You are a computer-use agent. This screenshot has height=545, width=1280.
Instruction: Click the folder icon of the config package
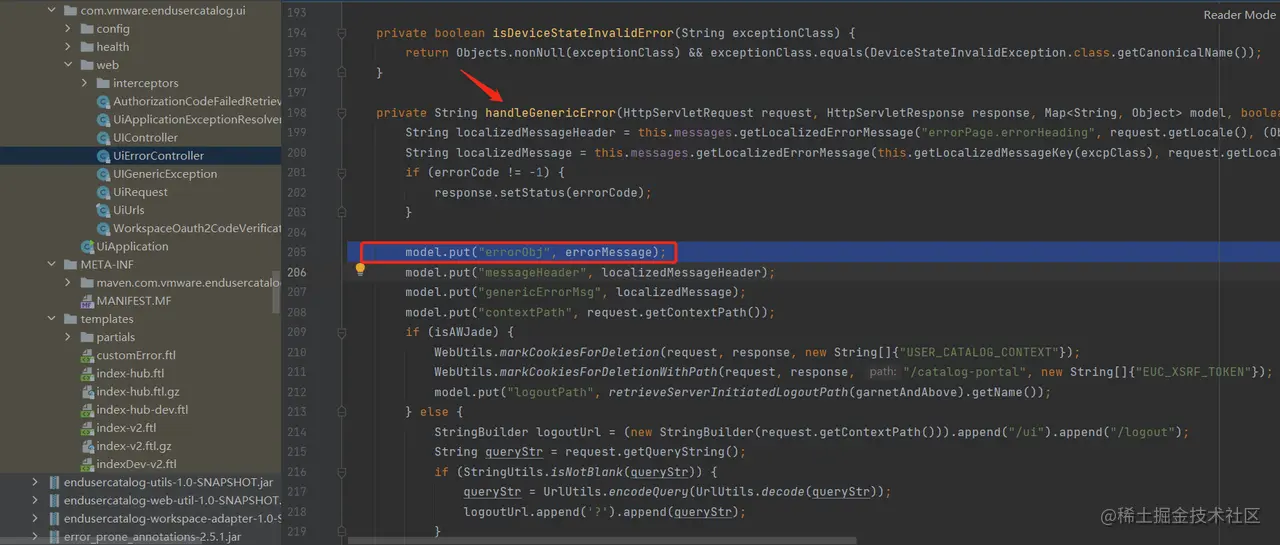[x=87, y=29]
